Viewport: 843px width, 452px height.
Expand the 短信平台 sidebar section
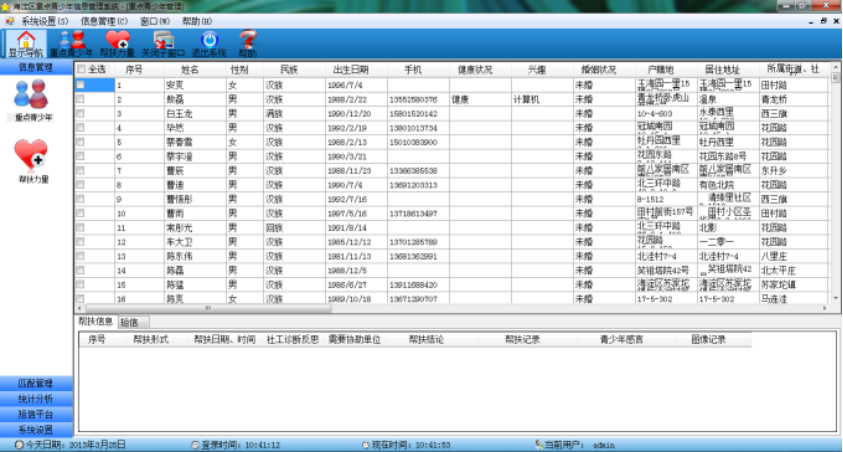[36, 414]
